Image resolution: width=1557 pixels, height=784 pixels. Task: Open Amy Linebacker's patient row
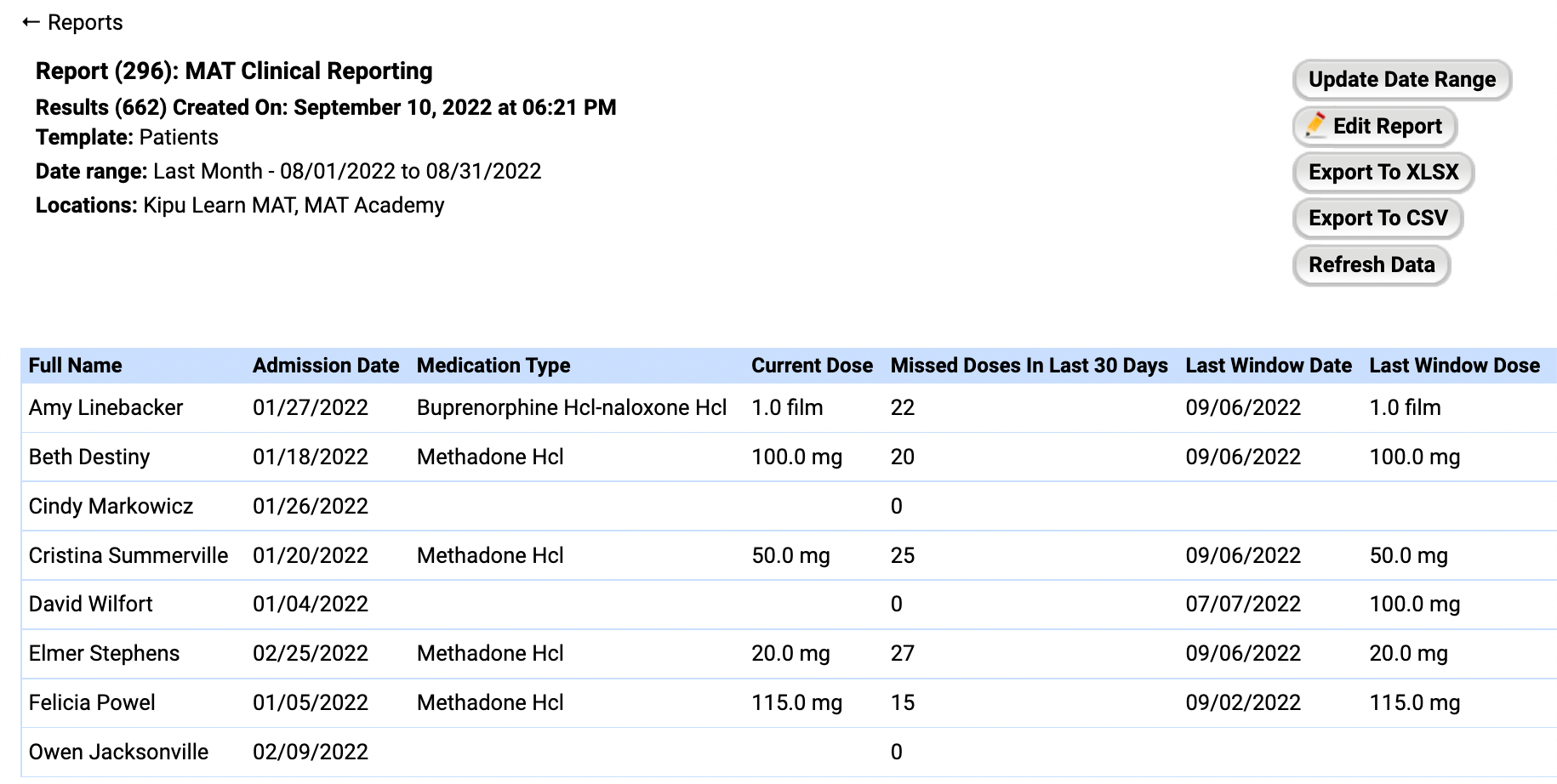[106, 407]
